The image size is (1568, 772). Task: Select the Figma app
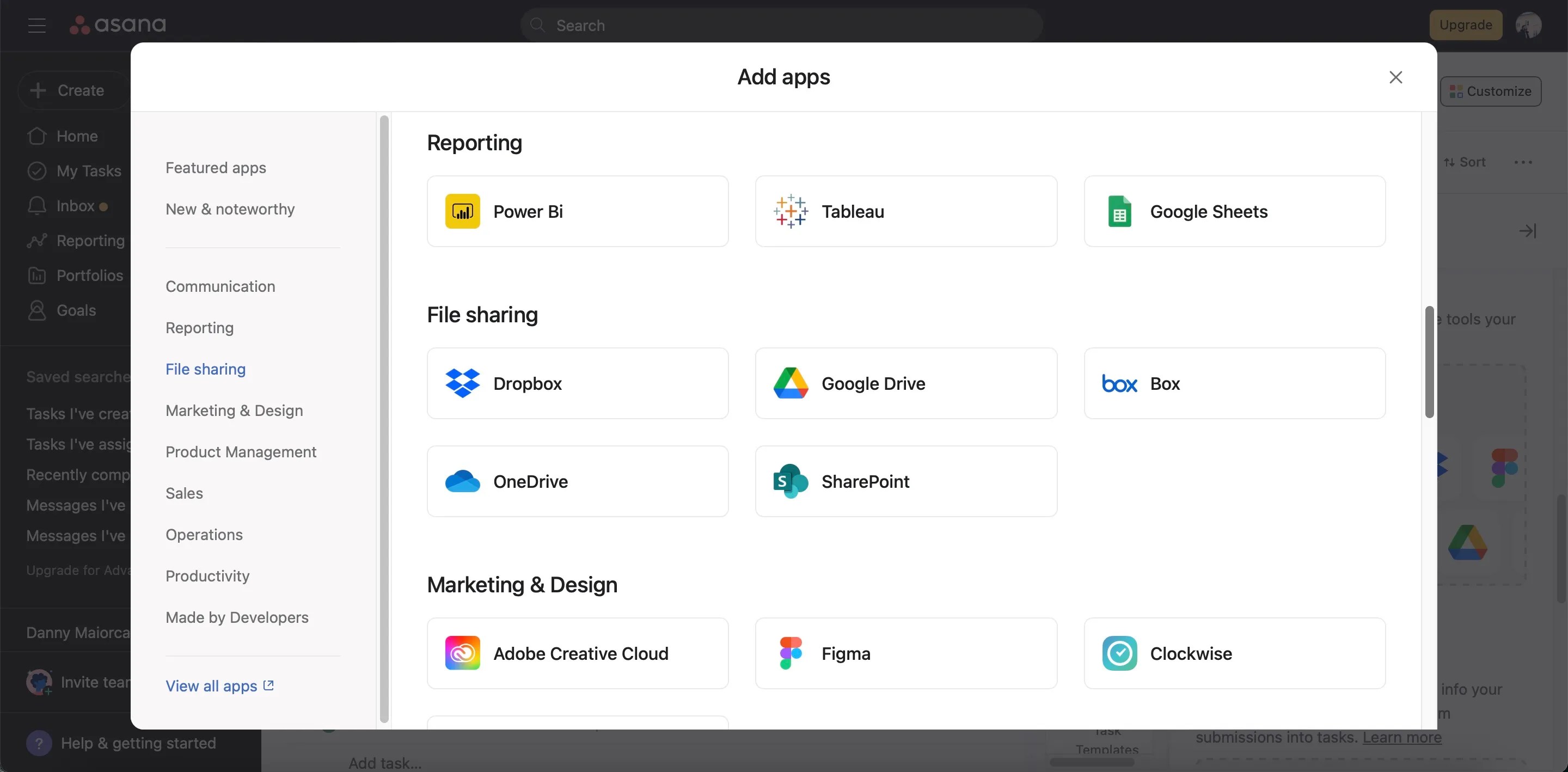coord(906,653)
